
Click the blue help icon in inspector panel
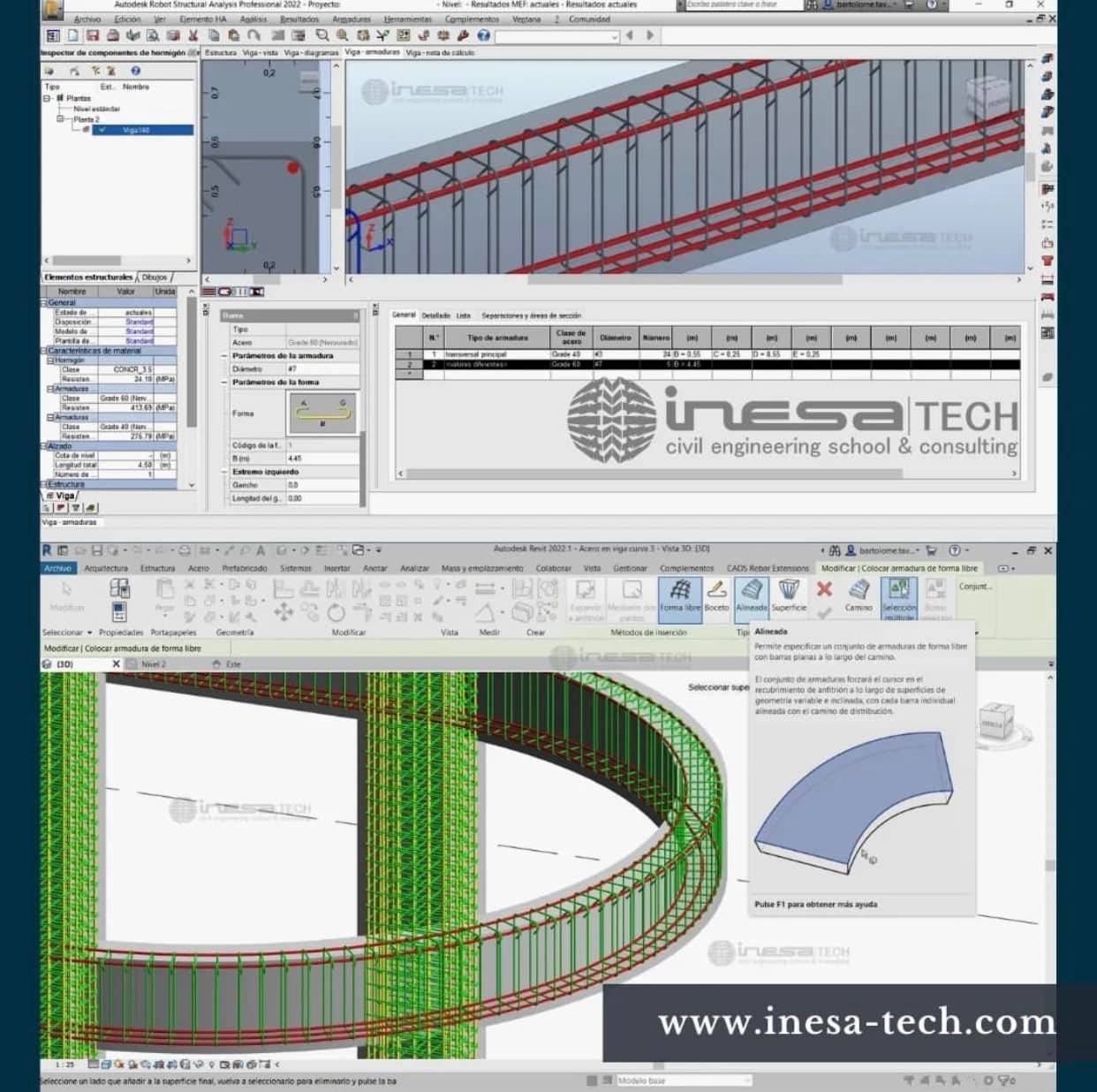[x=135, y=71]
